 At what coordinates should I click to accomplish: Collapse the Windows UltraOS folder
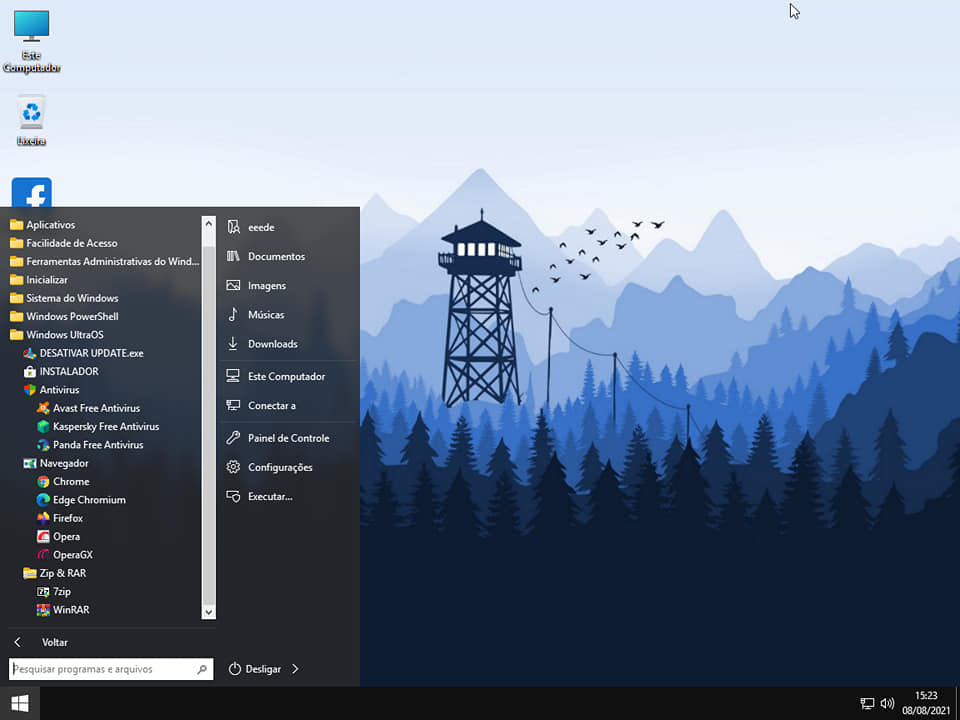point(57,335)
